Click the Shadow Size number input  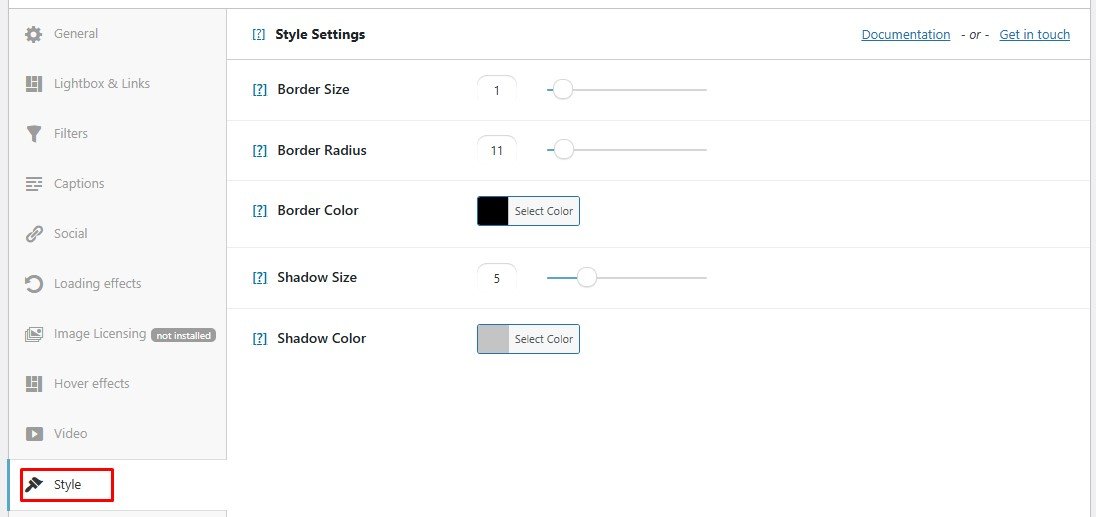pyautogui.click(x=497, y=279)
